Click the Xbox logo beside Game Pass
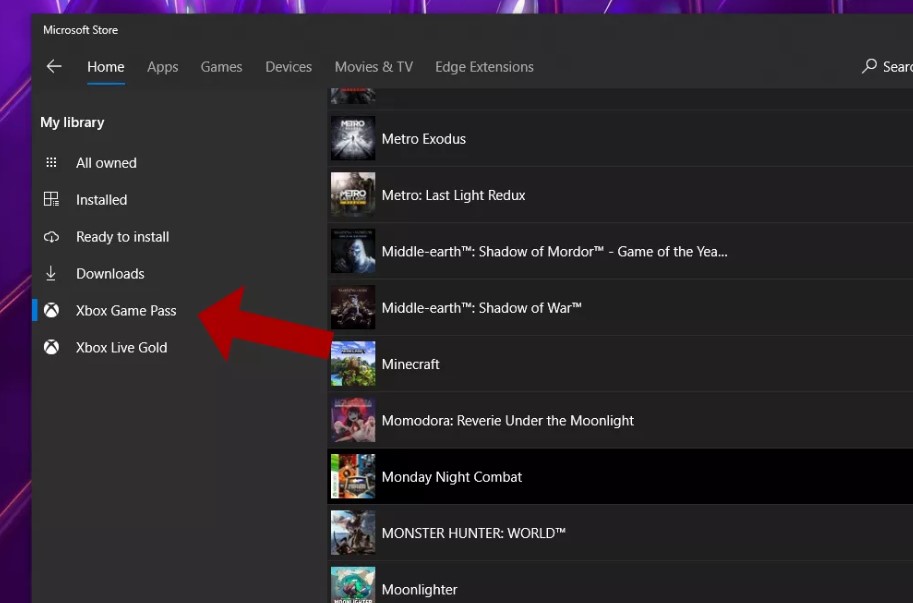Image resolution: width=913 pixels, height=603 pixels. (51, 310)
